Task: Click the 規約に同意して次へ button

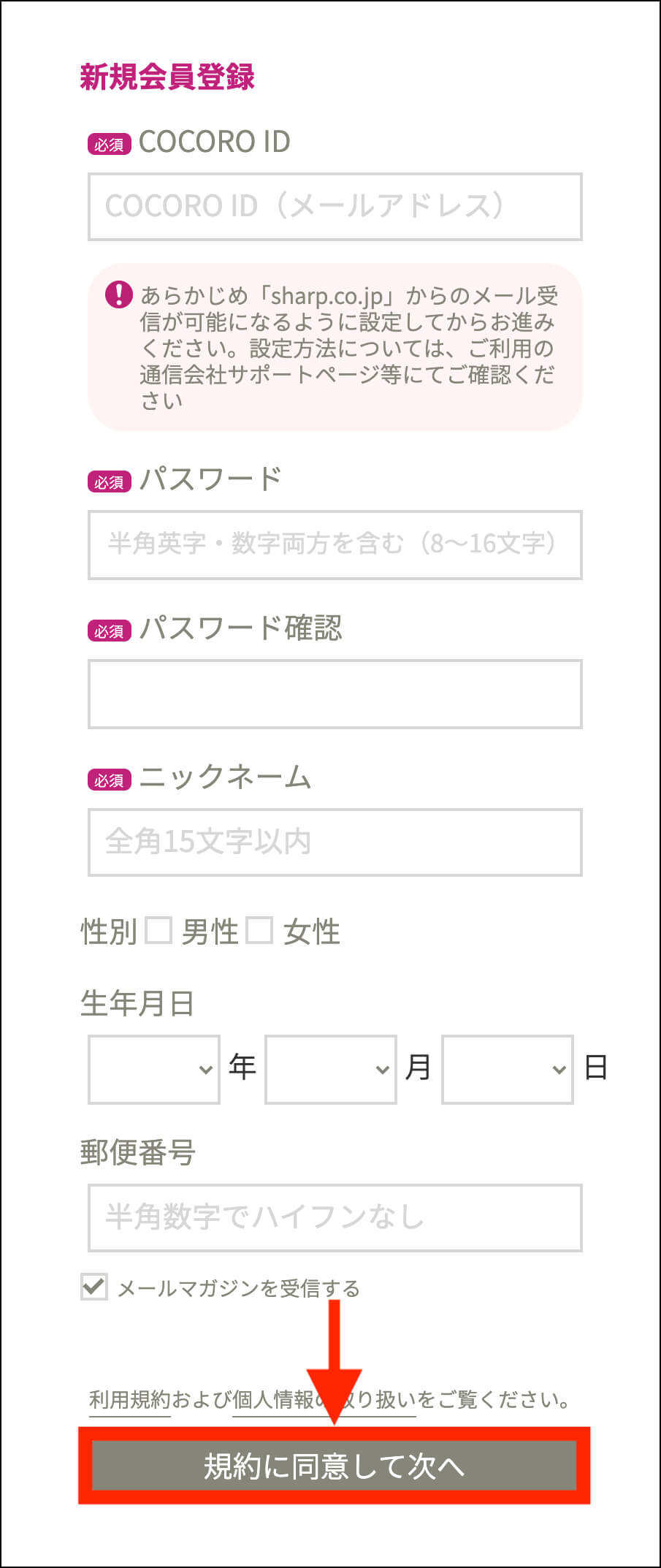Action: click(x=335, y=1466)
